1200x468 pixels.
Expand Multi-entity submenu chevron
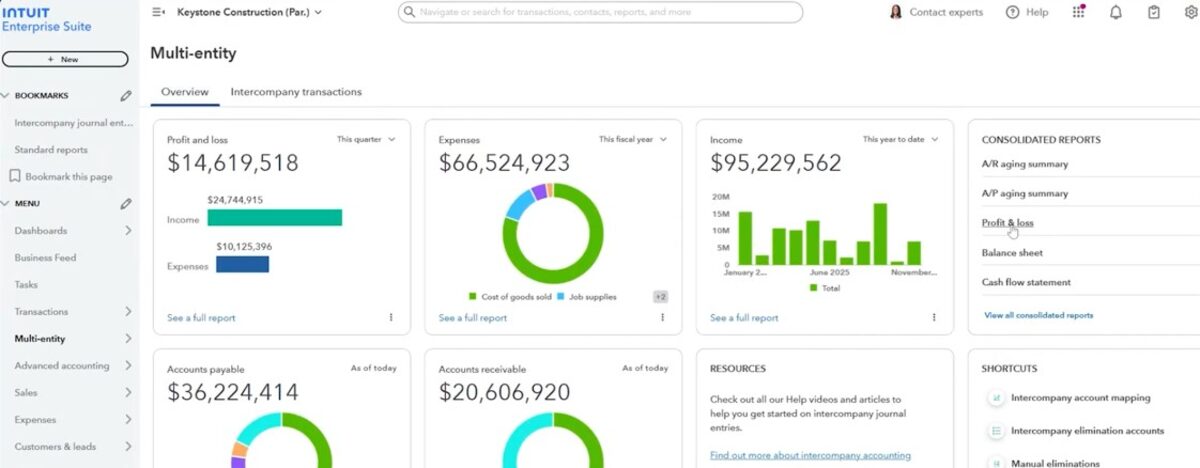tap(128, 339)
